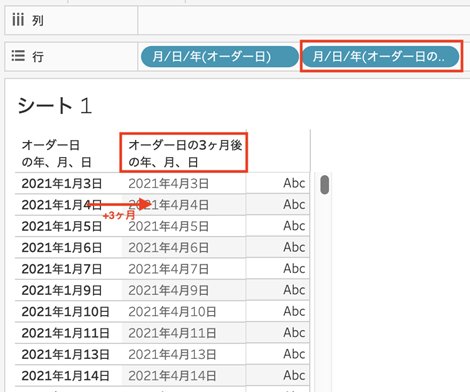Click the cell 2021年4月13日
The image size is (470, 392).
(172, 354)
